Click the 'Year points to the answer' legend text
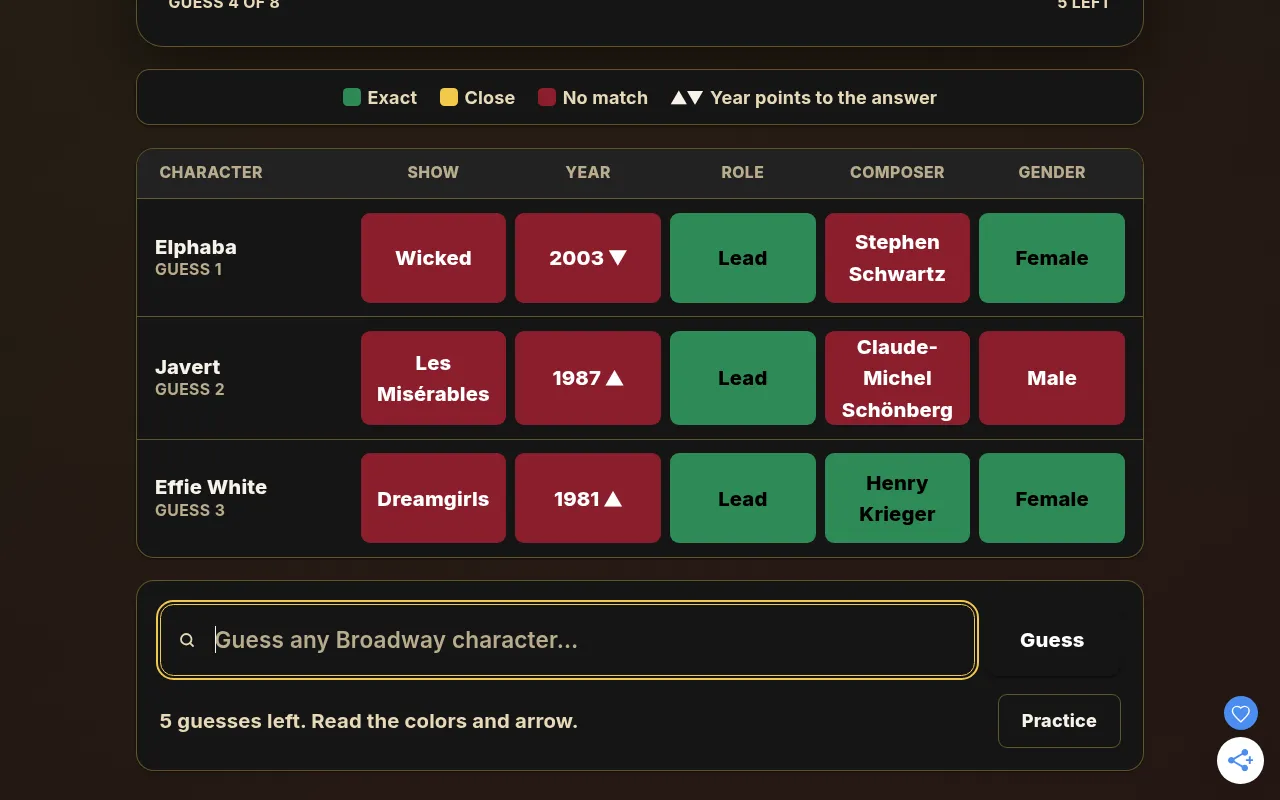Screen dimensions: 1280x800 click(x=824, y=97)
